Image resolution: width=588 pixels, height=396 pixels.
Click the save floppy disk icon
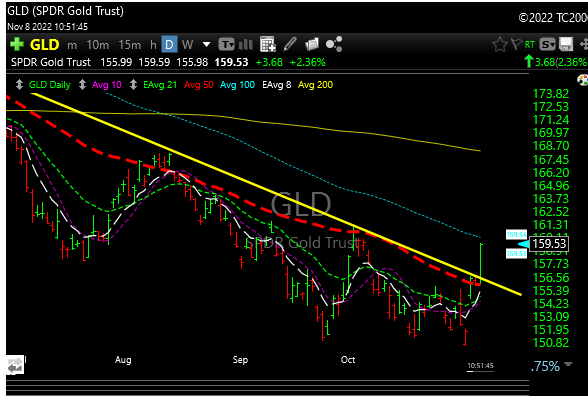566,44
